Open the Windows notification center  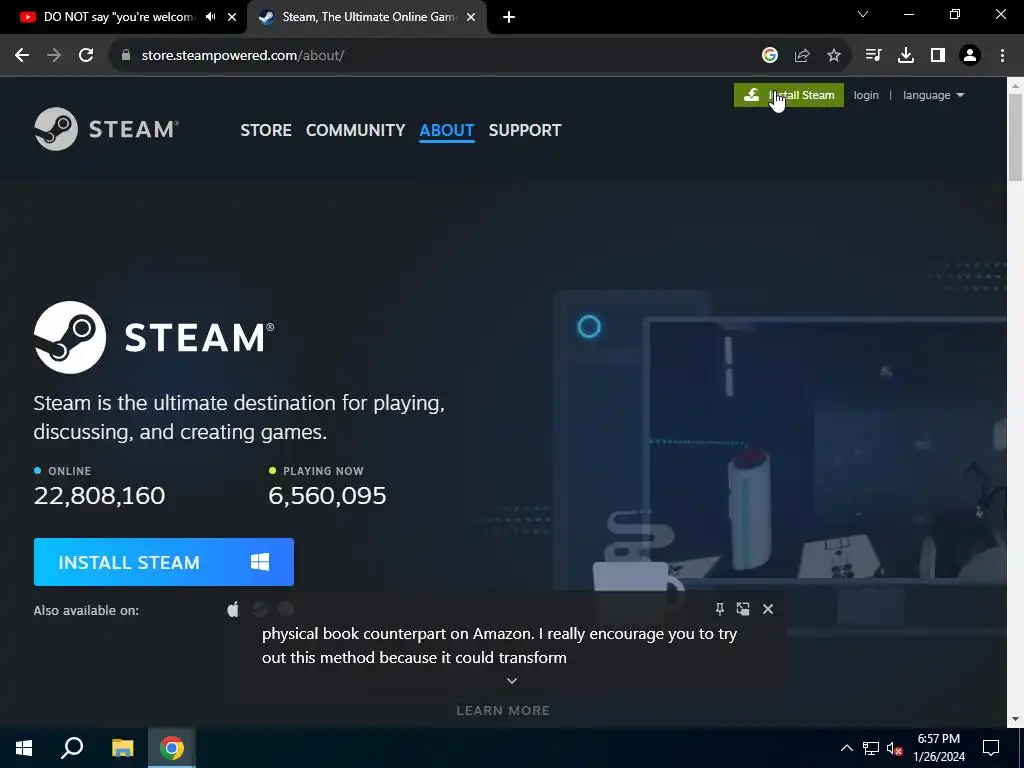pos(991,748)
